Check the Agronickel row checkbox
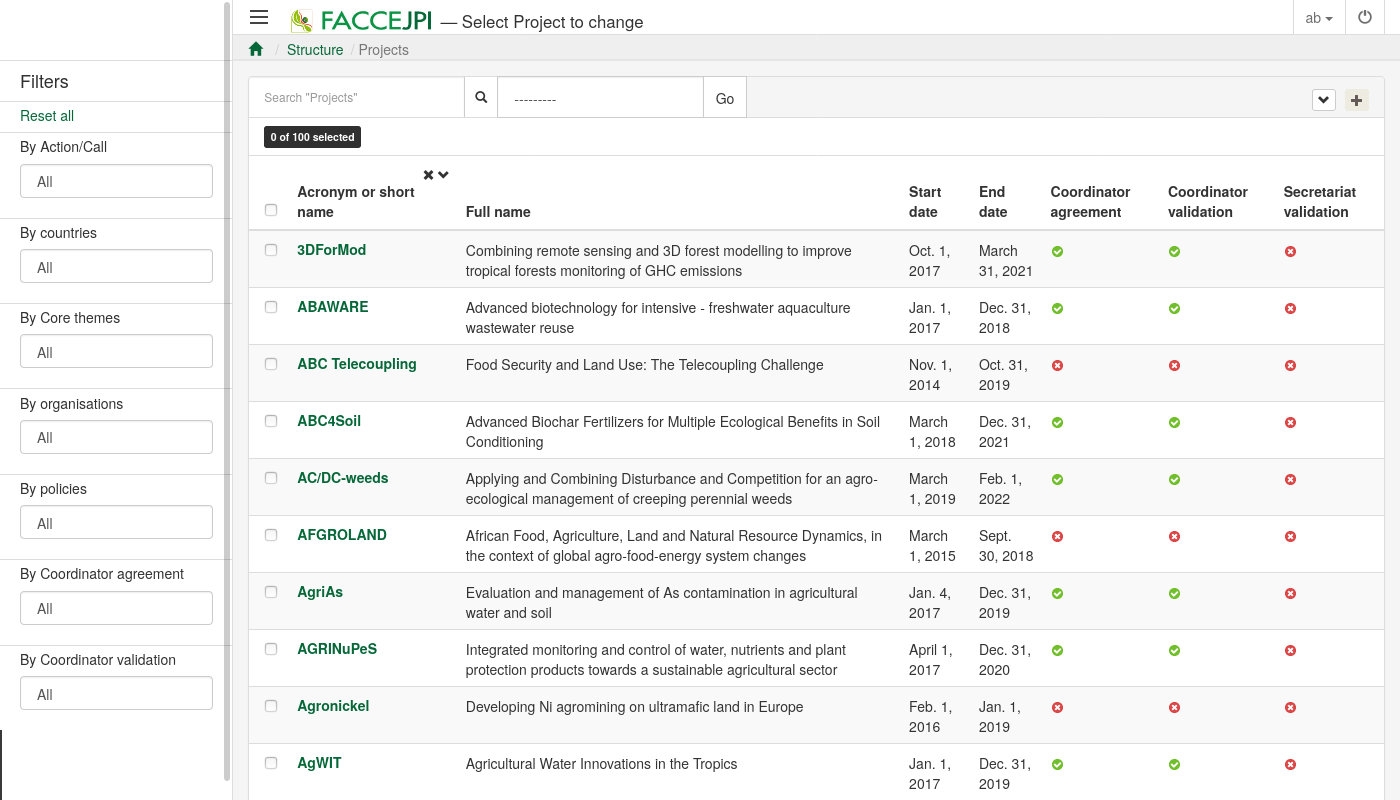The width and height of the screenshot is (1400, 800). point(271,706)
